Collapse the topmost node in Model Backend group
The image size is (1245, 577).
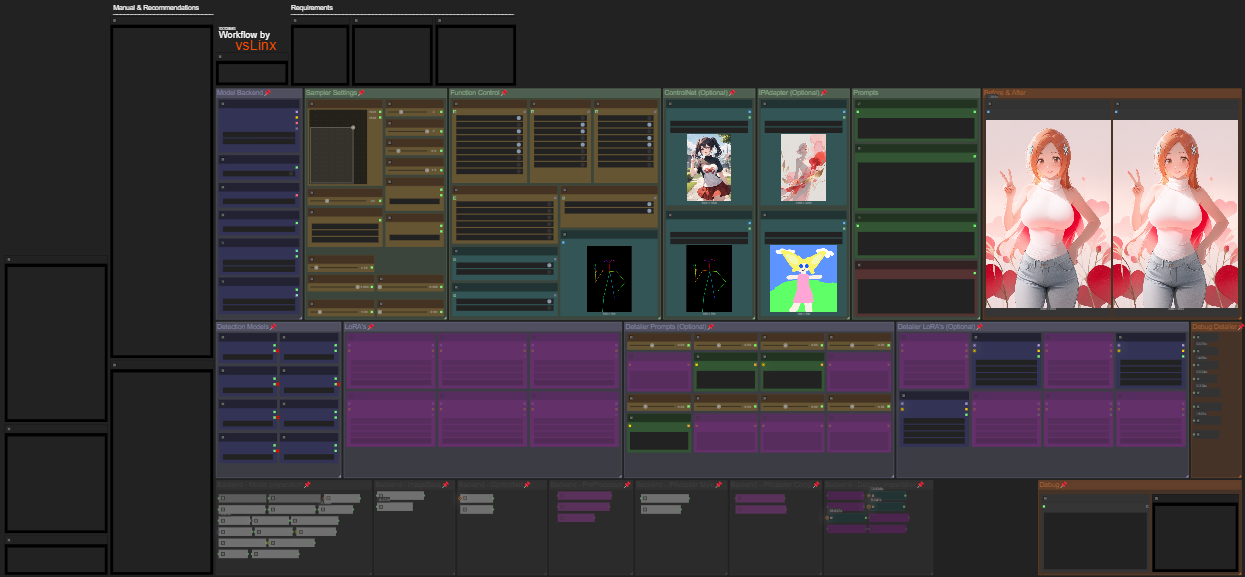click(222, 103)
